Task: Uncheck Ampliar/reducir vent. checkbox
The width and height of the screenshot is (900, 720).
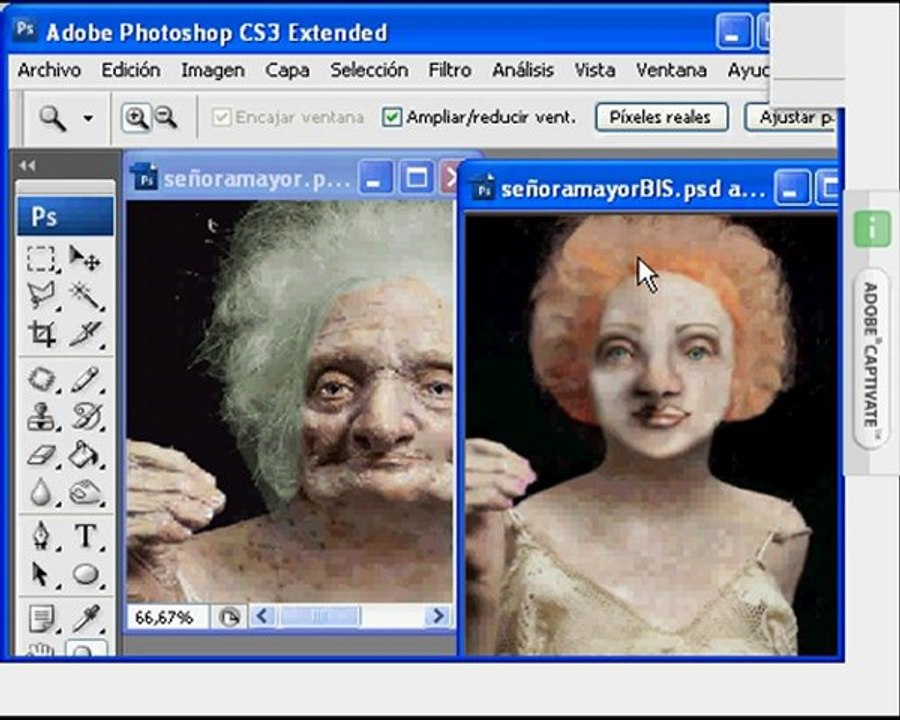Action: coord(392,117)
